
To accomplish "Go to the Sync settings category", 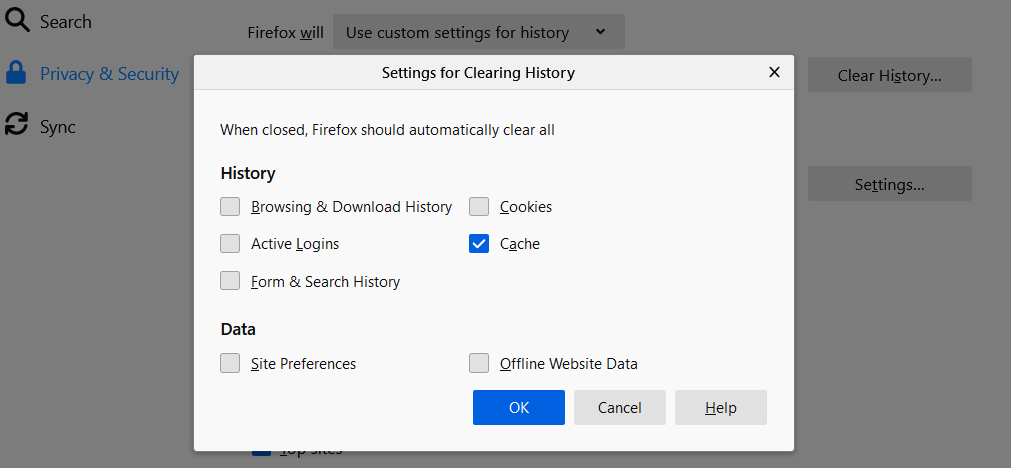I will click(58, 127).
